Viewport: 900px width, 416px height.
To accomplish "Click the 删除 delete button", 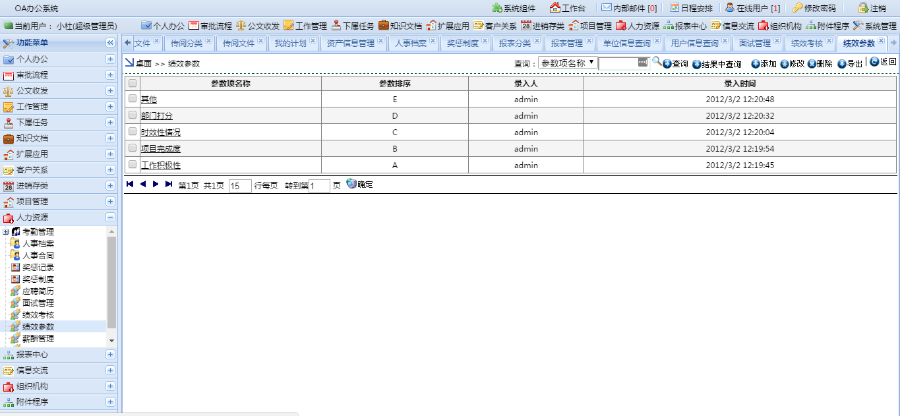I will click(820, 64).
